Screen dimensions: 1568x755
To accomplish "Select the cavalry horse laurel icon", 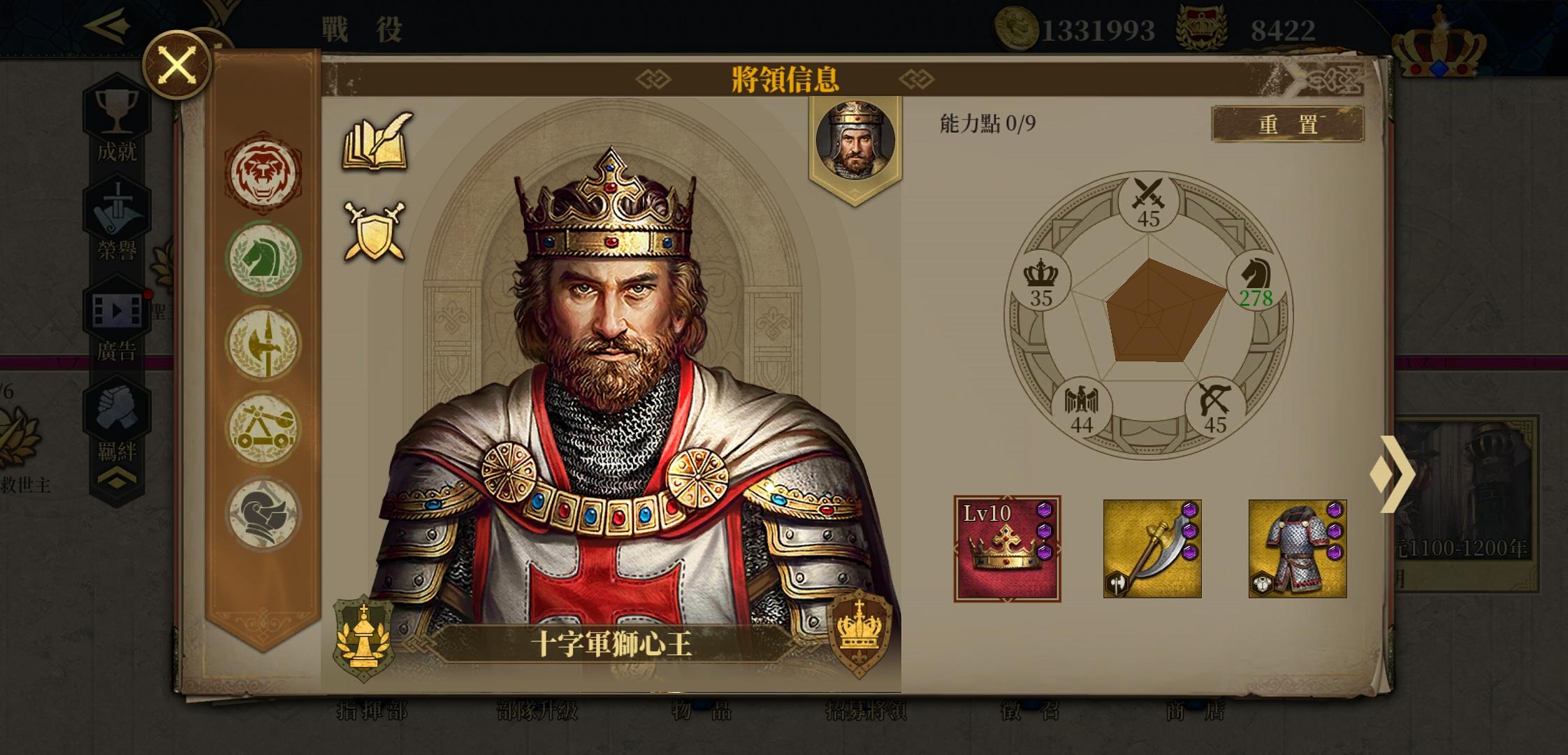I will tap(263, 258).
